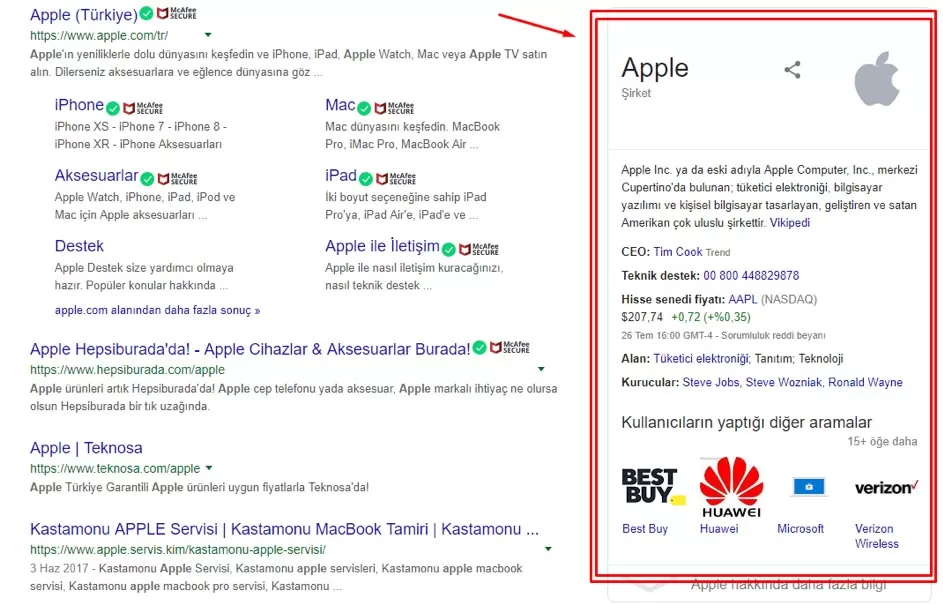Open the Destek sitelink
Screen dimensions: 943x604
click(79, 246)
